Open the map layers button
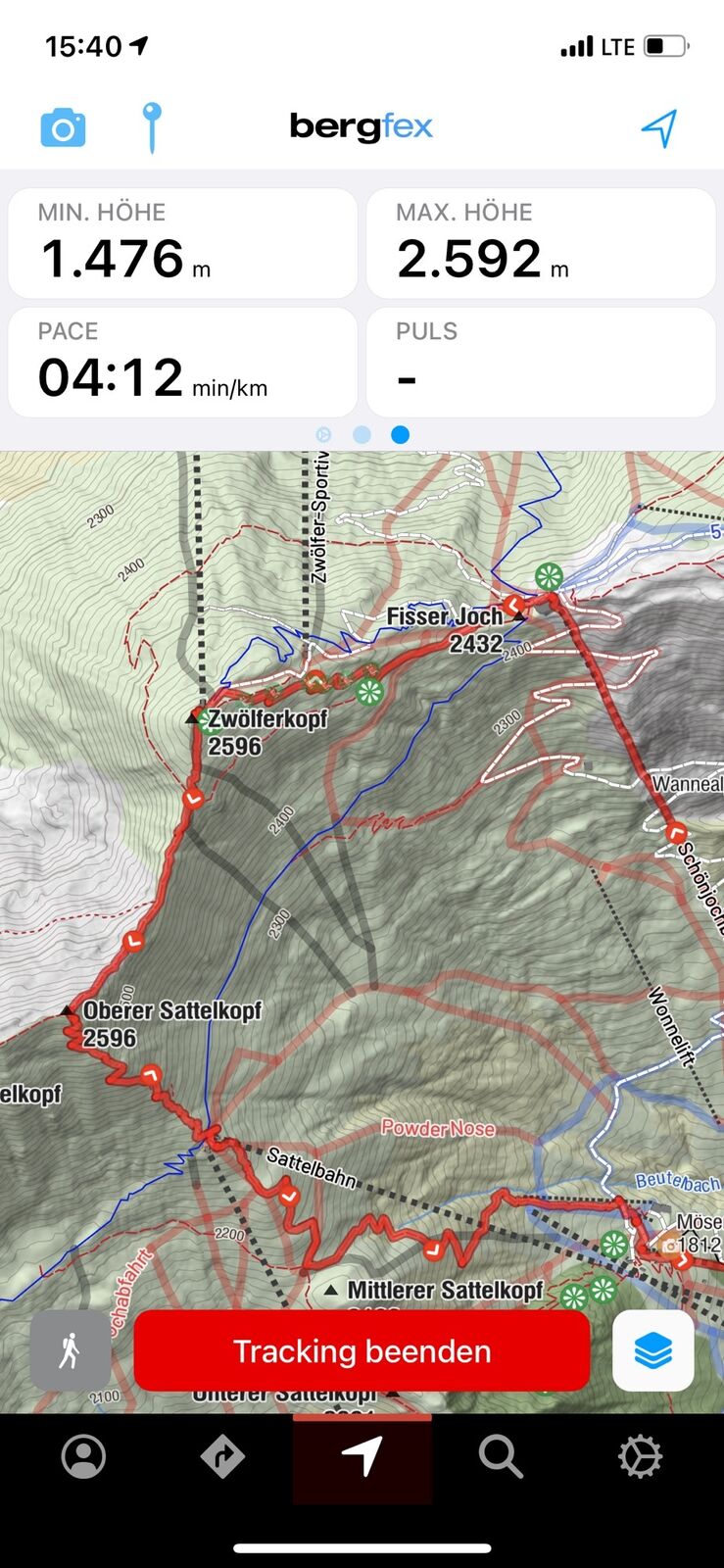 (652, 1351)
